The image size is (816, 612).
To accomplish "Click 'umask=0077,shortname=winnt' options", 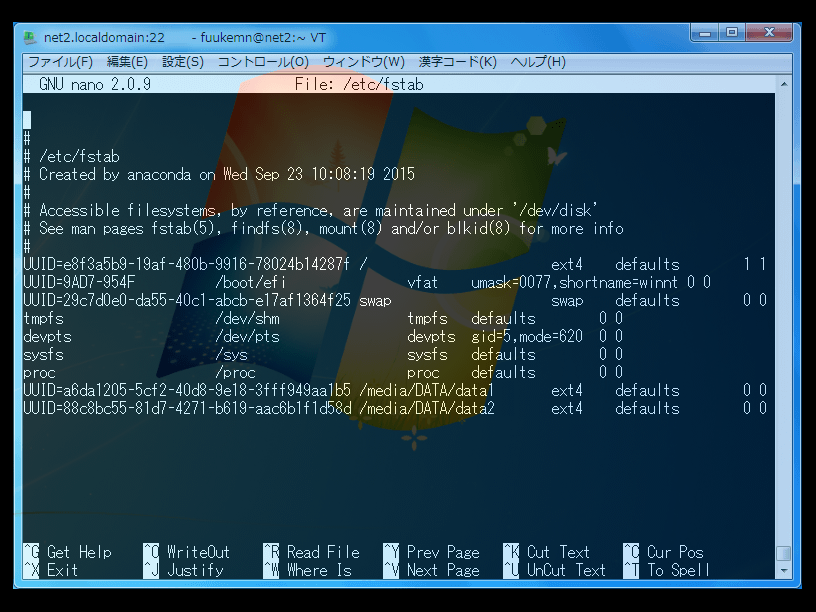I will click(575, 283).
